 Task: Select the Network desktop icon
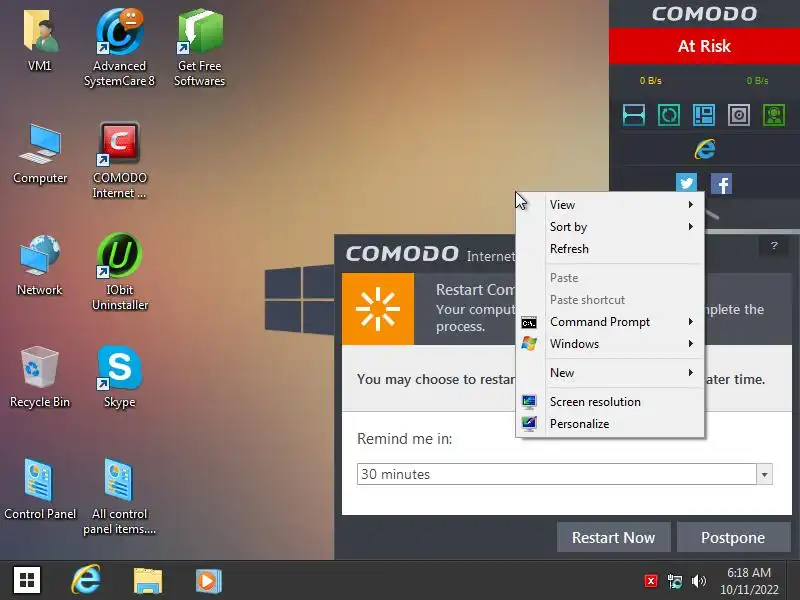click(x=40, y=265)
